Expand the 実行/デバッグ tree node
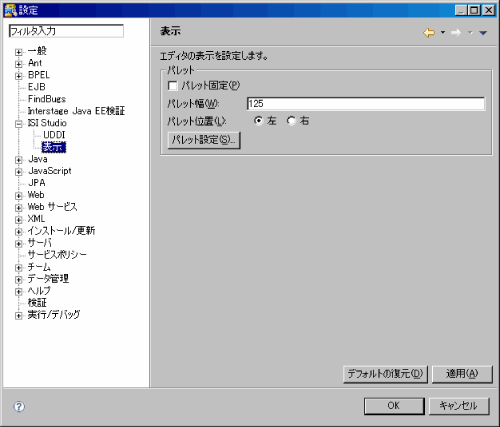 pos(19,316)
